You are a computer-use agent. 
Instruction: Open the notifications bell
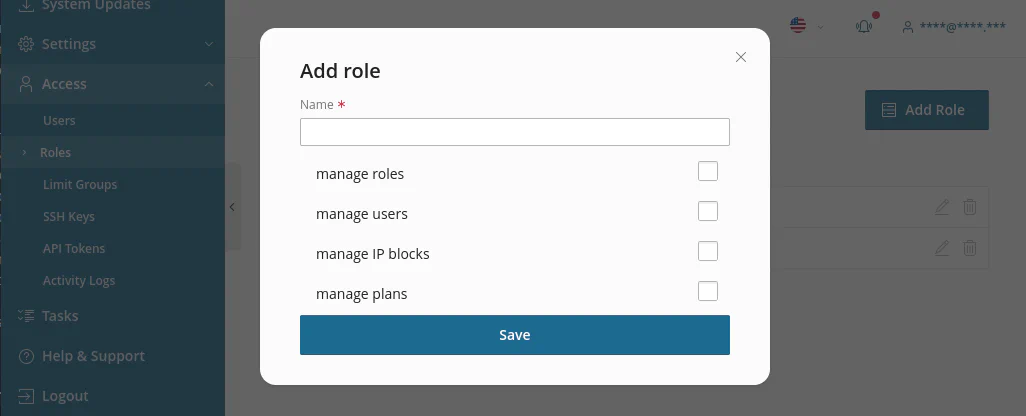864,26
